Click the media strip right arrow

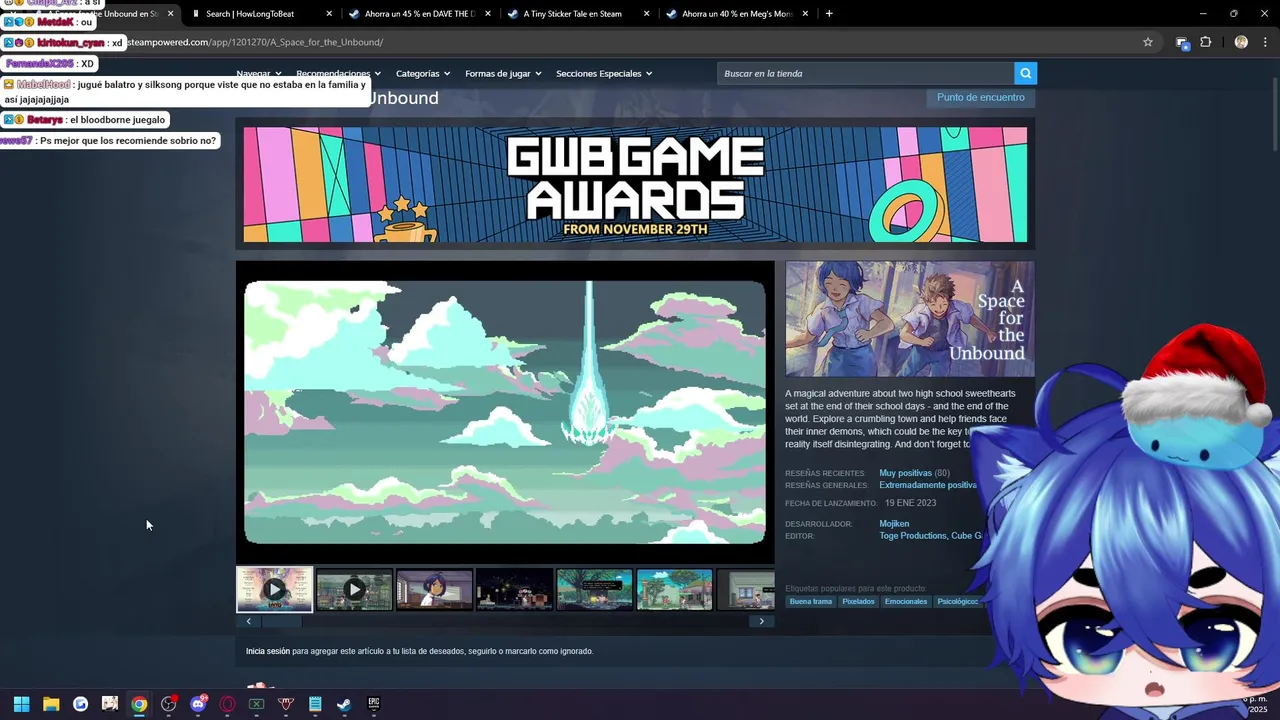(761, 621)
